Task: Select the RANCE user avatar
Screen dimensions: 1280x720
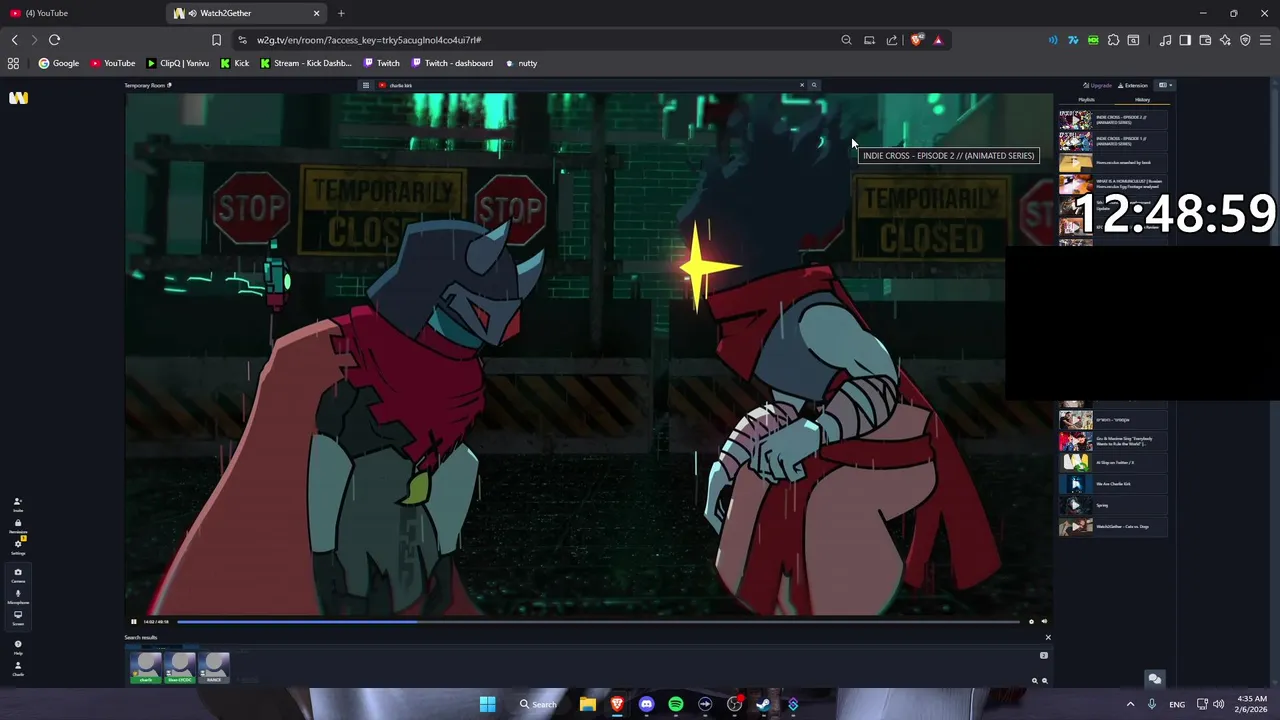Action: (214, 667)
